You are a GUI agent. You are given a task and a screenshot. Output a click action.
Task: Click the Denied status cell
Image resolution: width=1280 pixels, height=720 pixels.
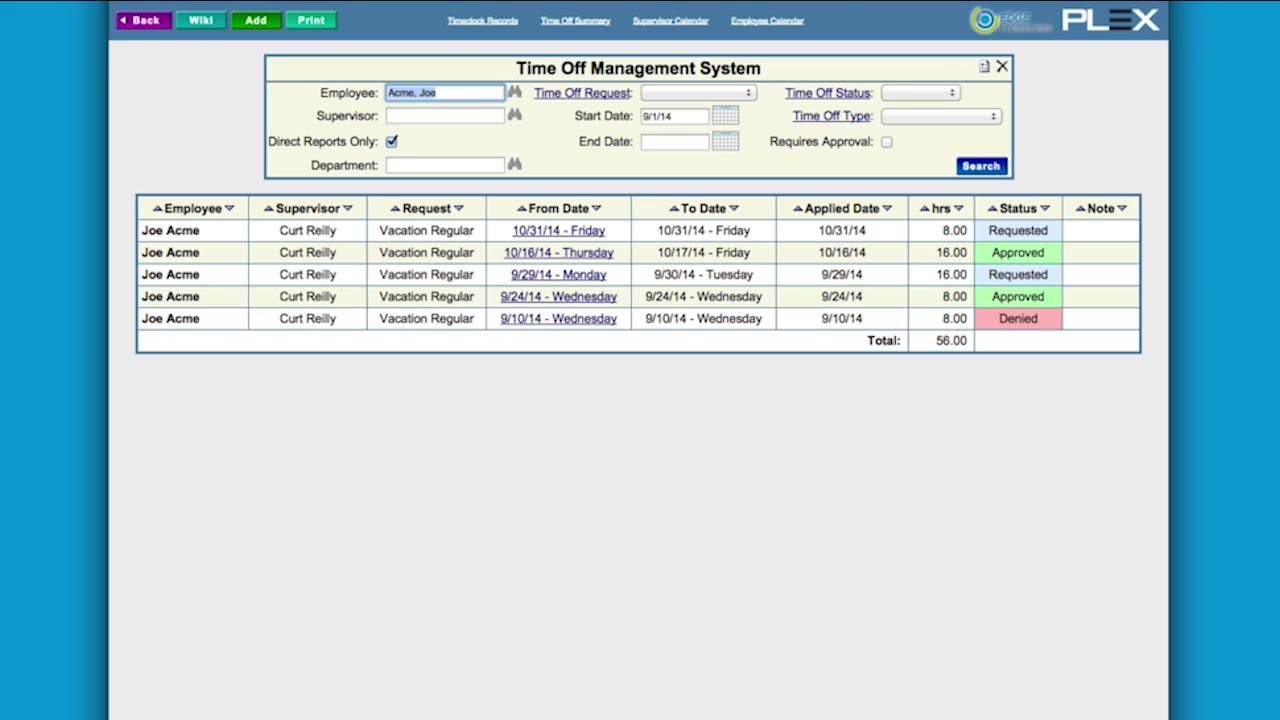(1018, 319)
